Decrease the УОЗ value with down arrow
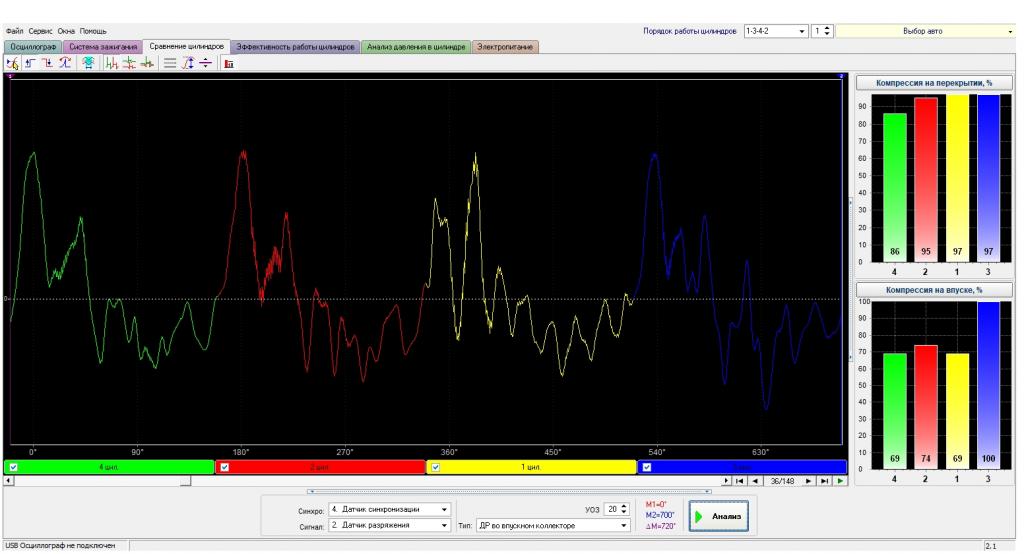Screen dimensions: 1024x554 click(x=624, y=512)
